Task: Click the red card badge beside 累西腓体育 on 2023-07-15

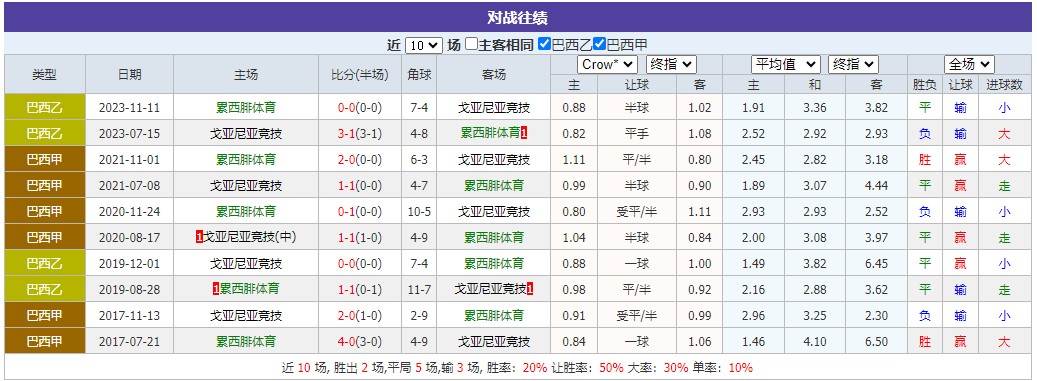Action: tap(524, 134)
